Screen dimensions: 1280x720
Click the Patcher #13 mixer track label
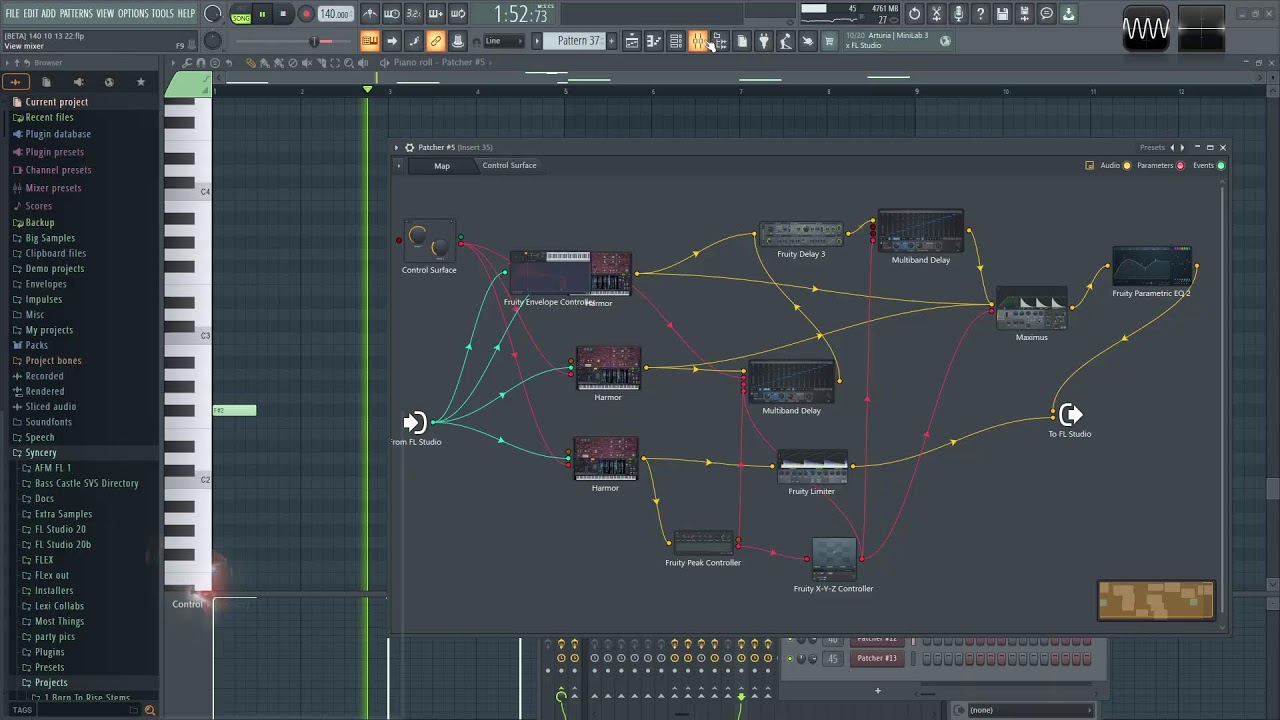point(877,658)
